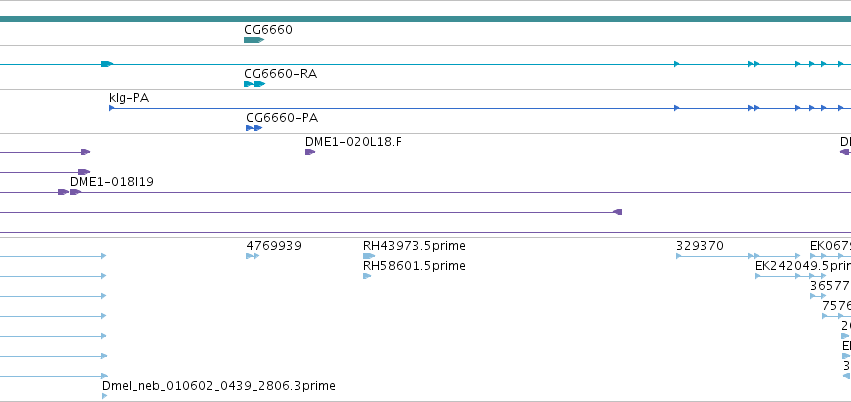Click the DME1-020L18.F text label
This screenshot has height=402, width=851.
353,142
